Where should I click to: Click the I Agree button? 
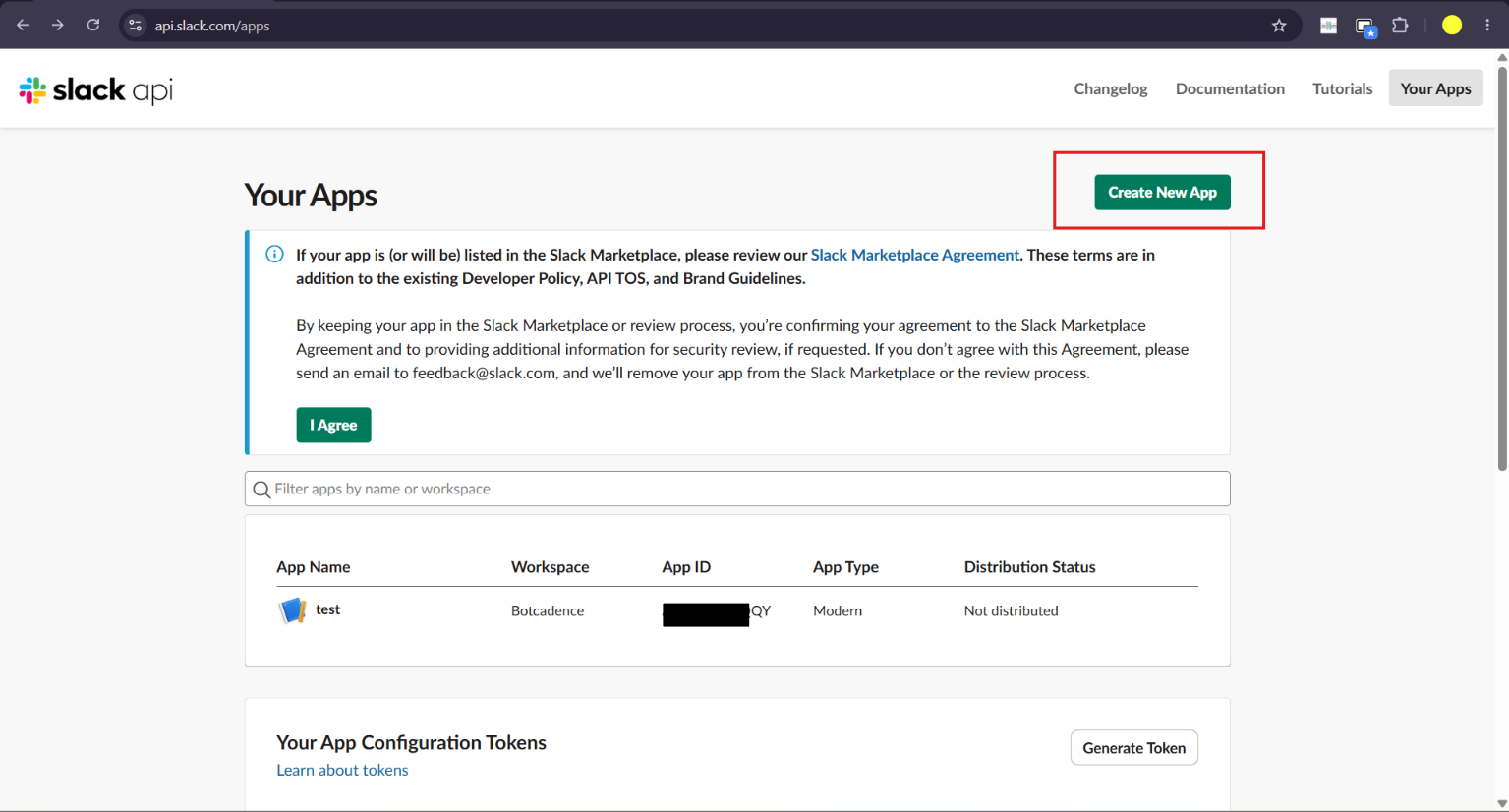click(x=333, y=425)
